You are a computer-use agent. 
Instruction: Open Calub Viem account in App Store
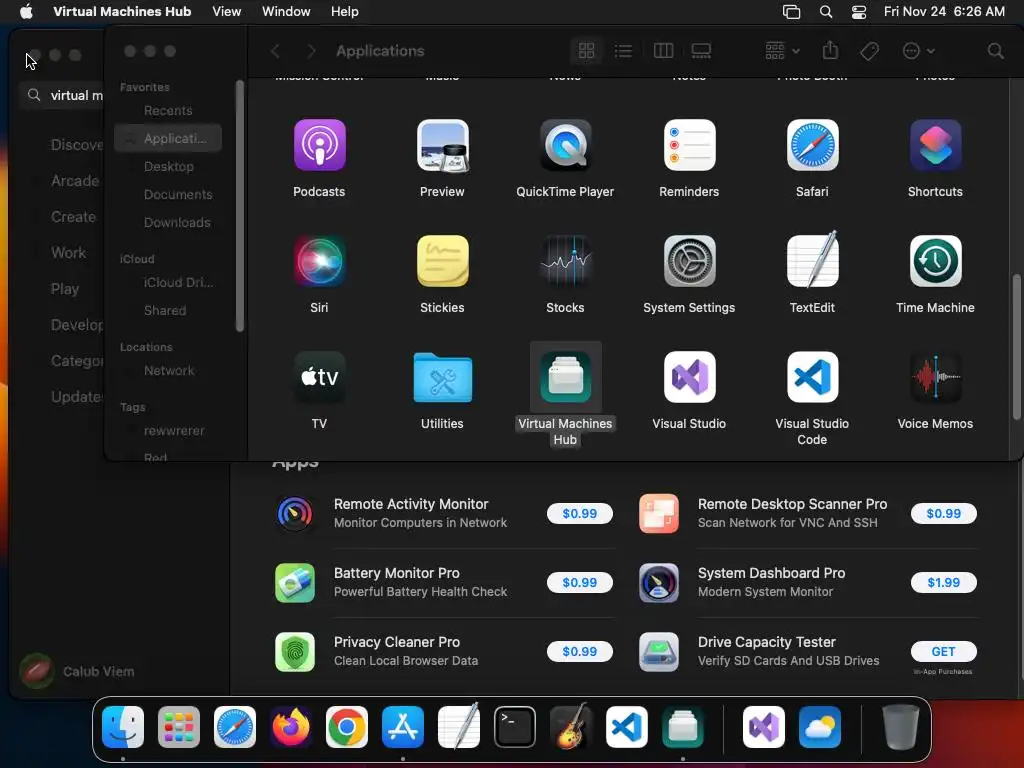click(x=77, y=671)
